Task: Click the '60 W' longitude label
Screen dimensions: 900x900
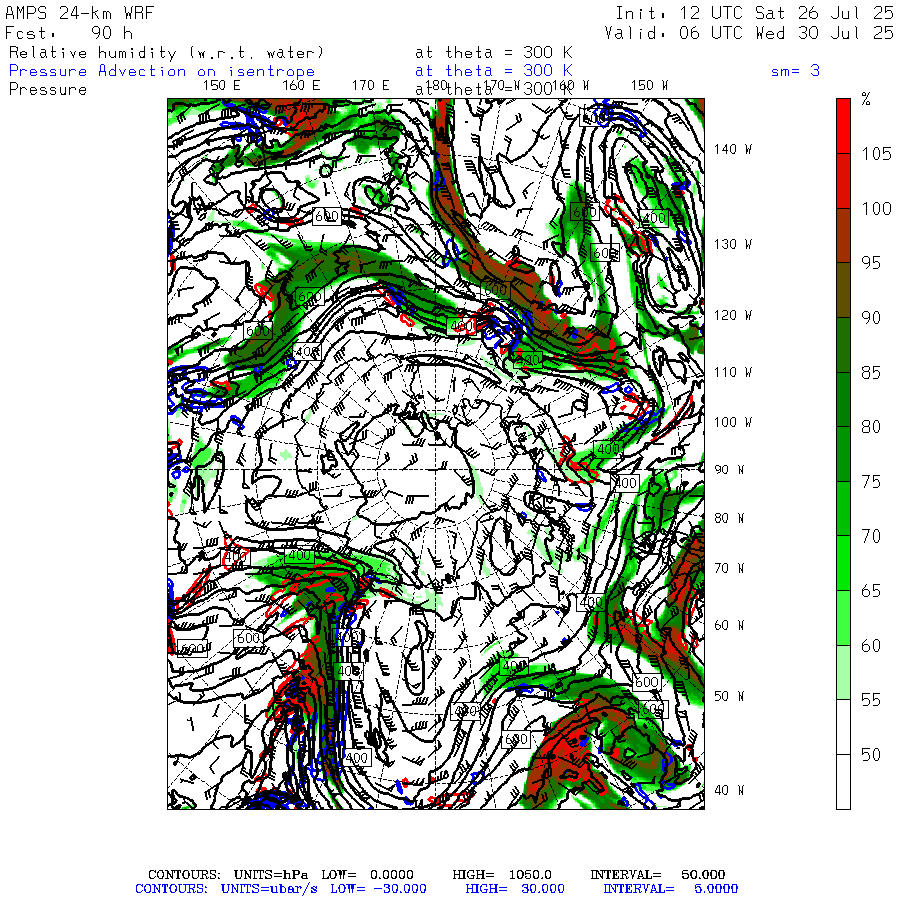Action: tap(729, 625)
